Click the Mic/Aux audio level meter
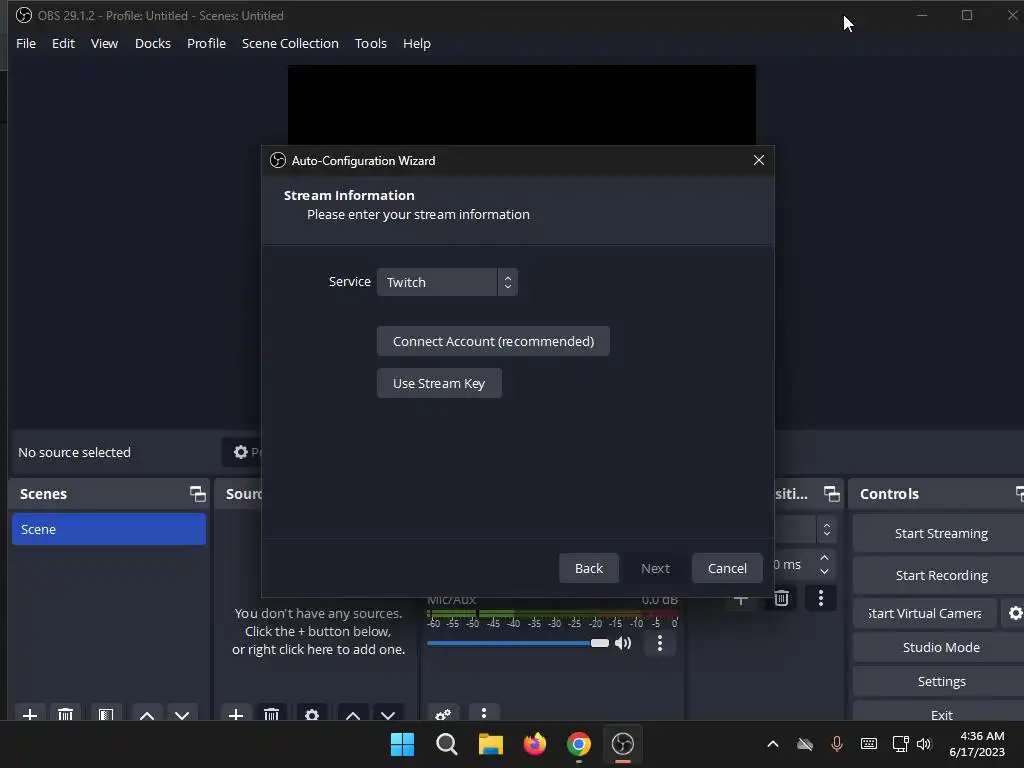 552,614
